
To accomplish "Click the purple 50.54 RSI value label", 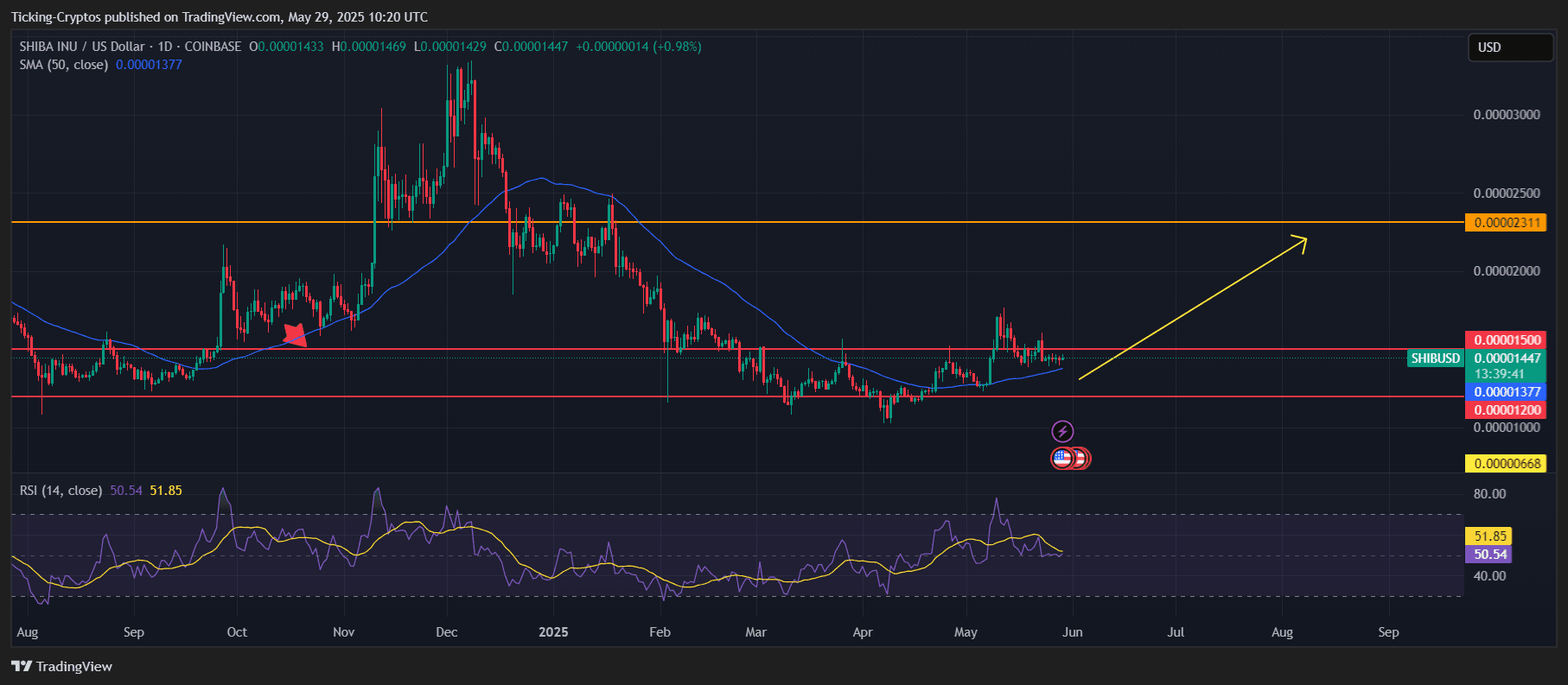I will point(1488,555).
